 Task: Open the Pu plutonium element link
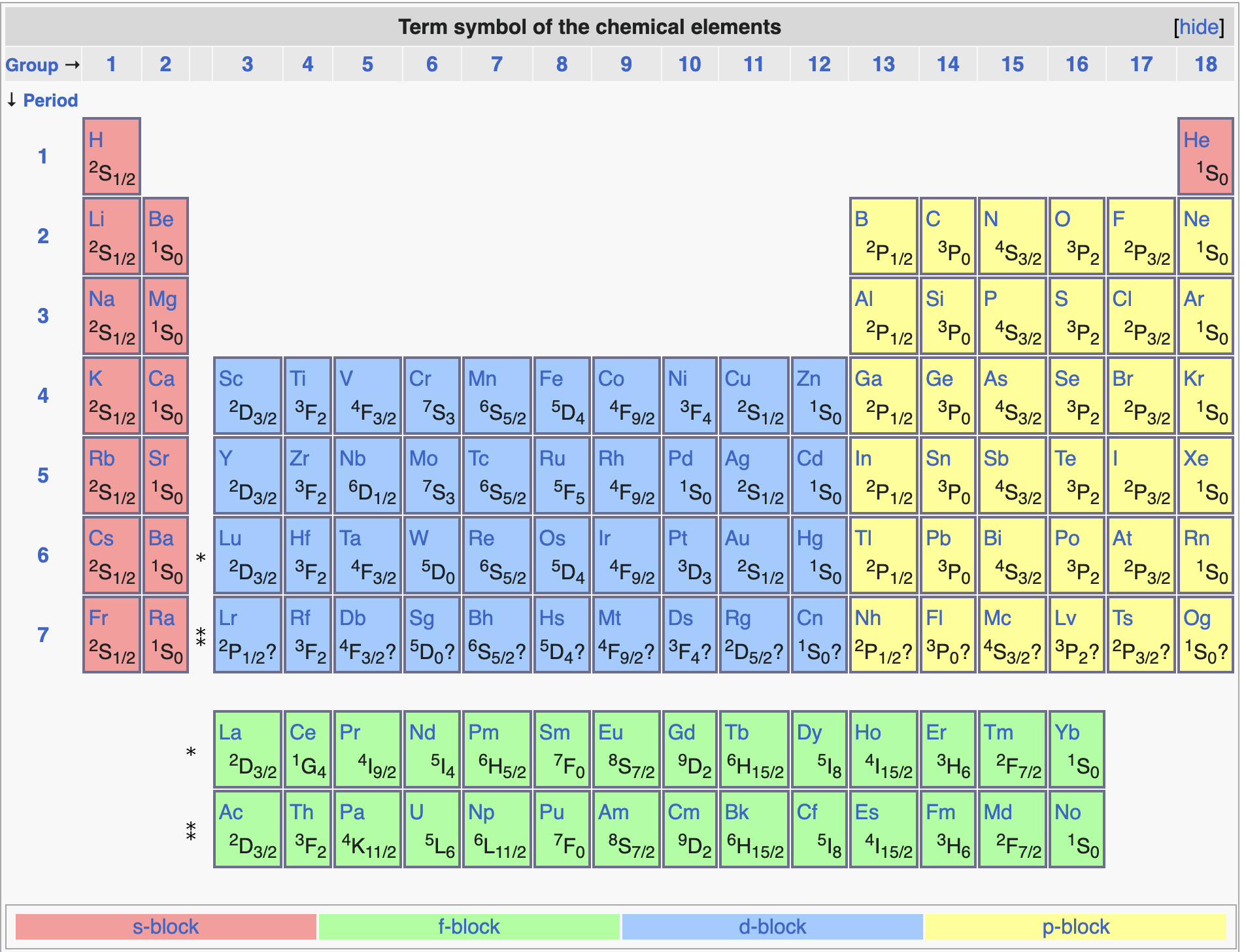pyautogui.click(x=551, y=812)
